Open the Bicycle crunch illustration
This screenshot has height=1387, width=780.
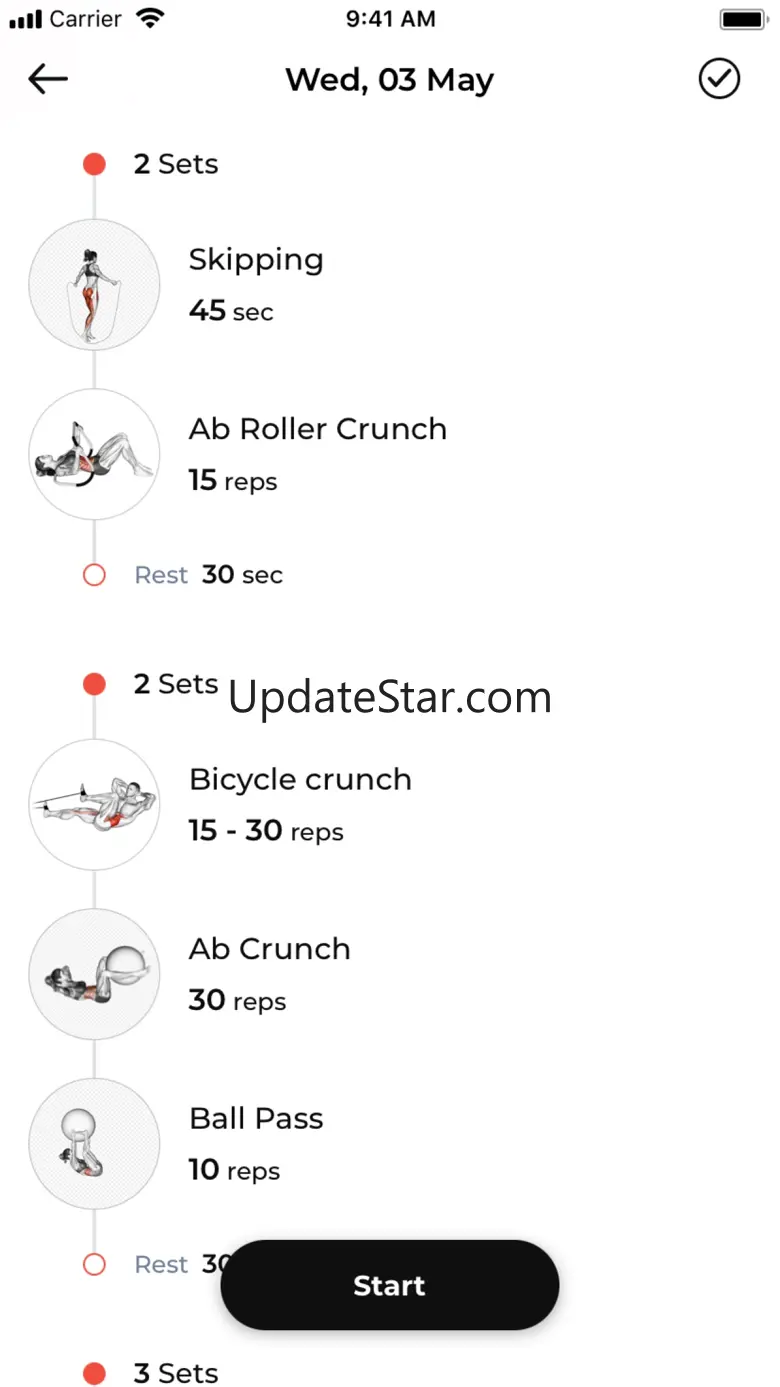click(x=94, y=804)
